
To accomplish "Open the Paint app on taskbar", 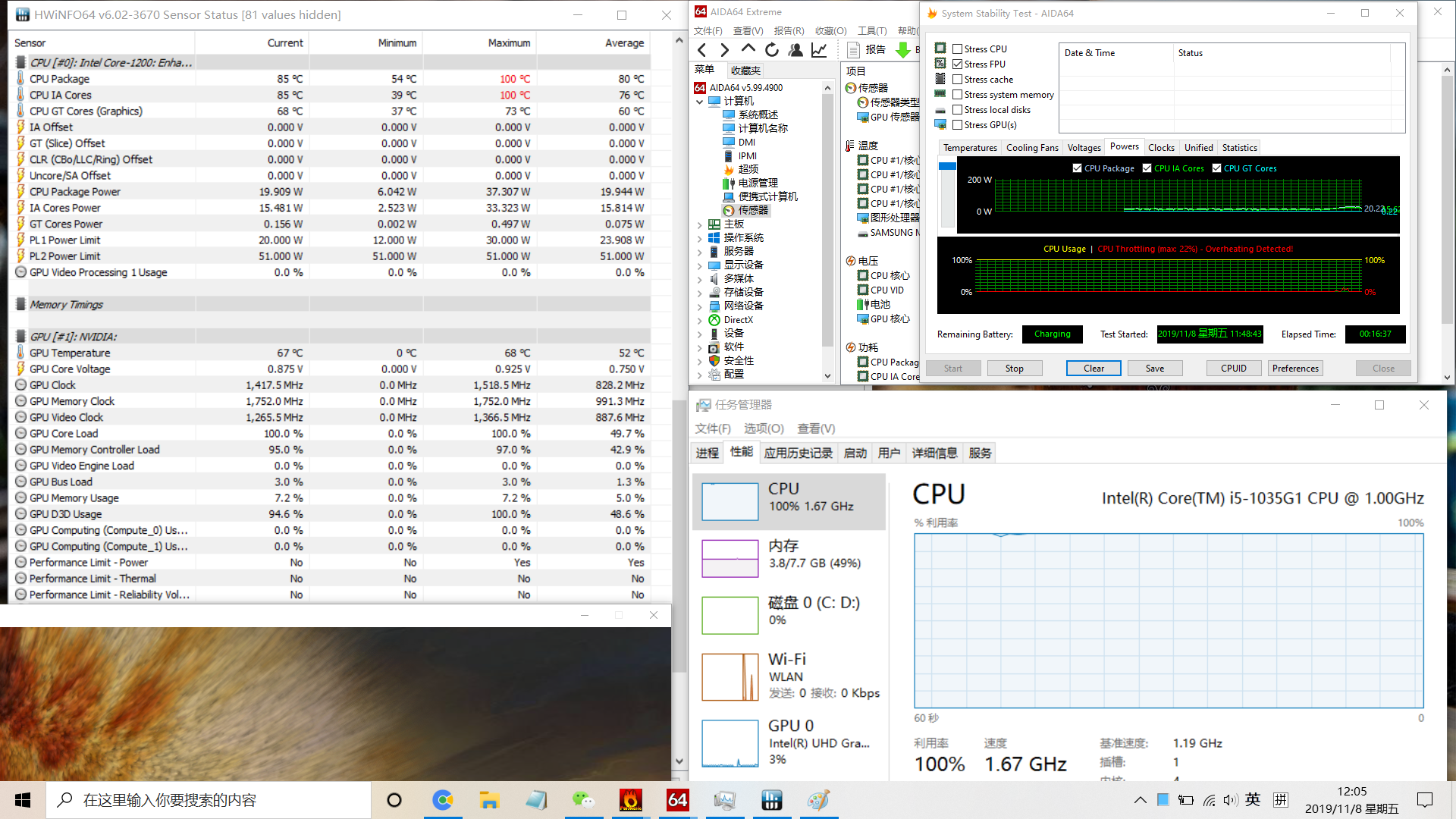I will tap(818, 800).
